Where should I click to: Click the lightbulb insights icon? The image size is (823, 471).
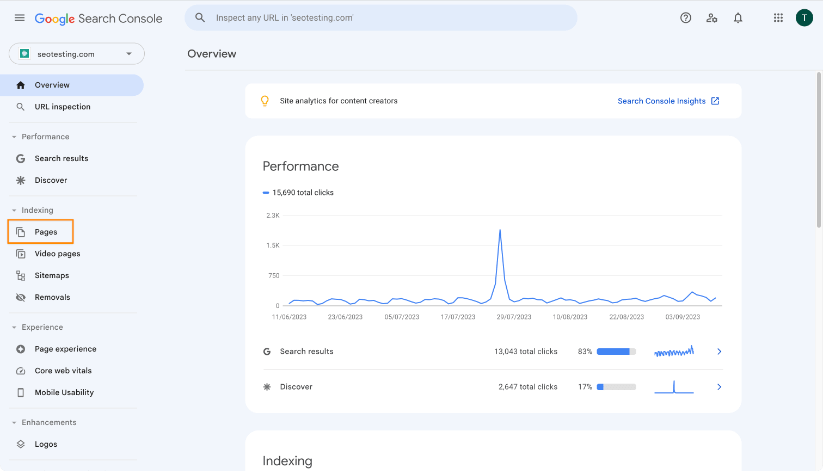265,101
